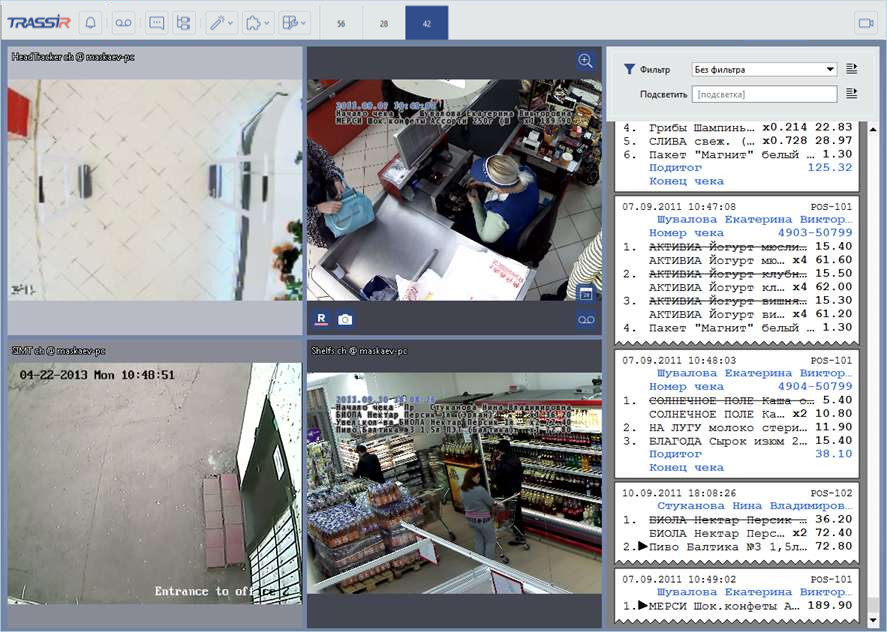Click the blue filter funnel icon

[629, 70]
